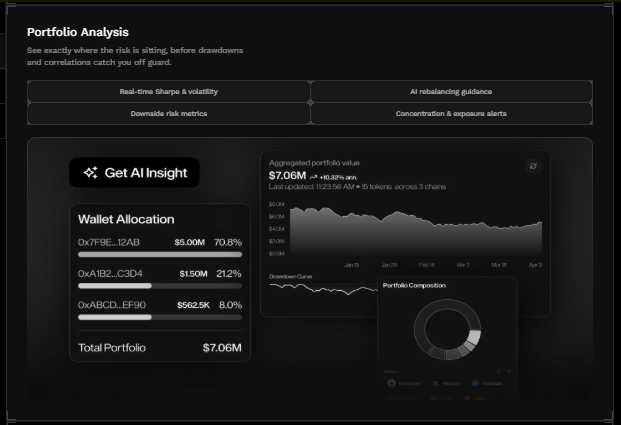
Task: Select the Ethereum token chip icon
Action: click(x=391, y=383)
